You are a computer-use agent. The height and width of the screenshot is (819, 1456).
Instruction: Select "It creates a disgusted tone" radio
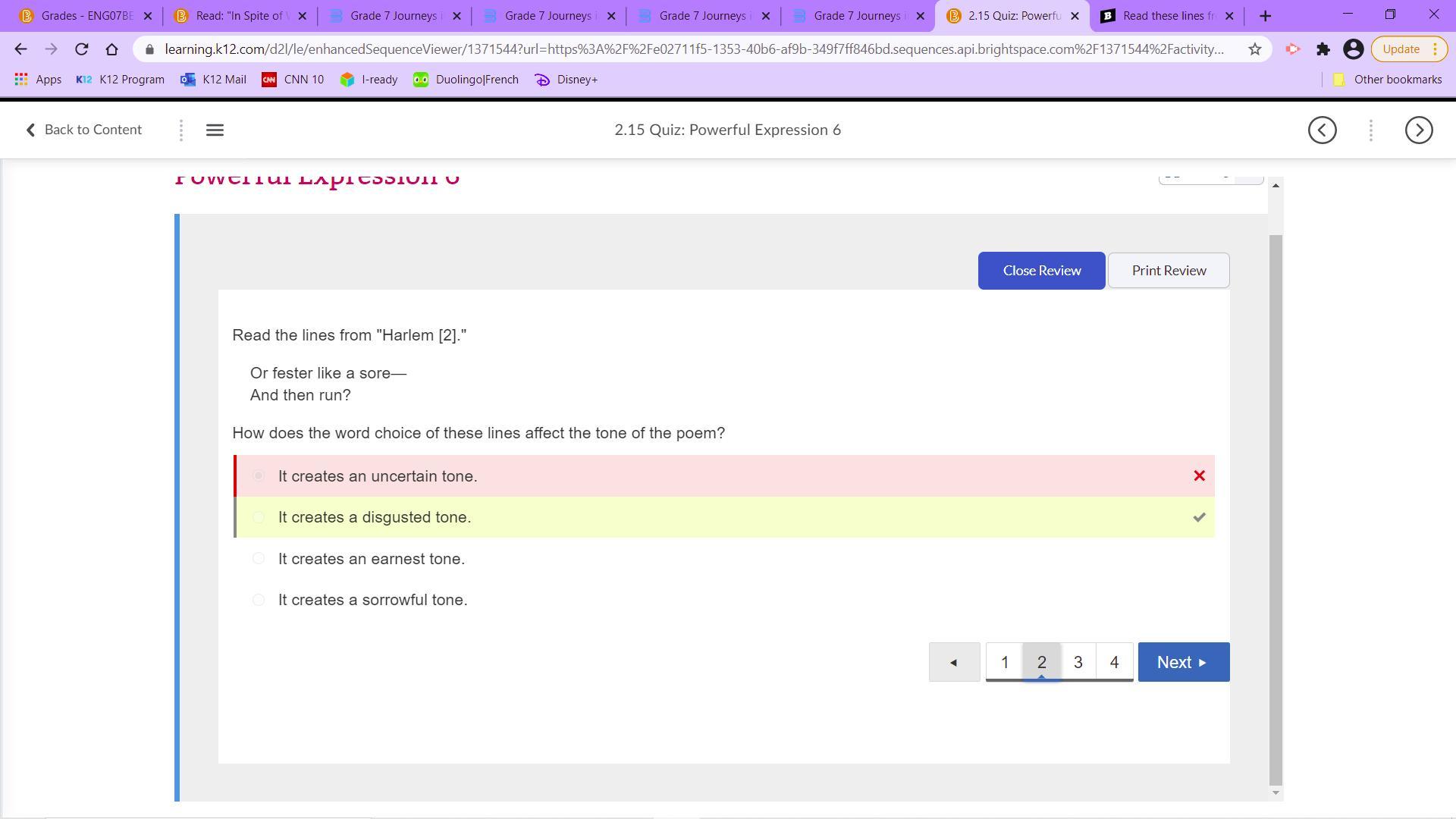tap(259, 517)
